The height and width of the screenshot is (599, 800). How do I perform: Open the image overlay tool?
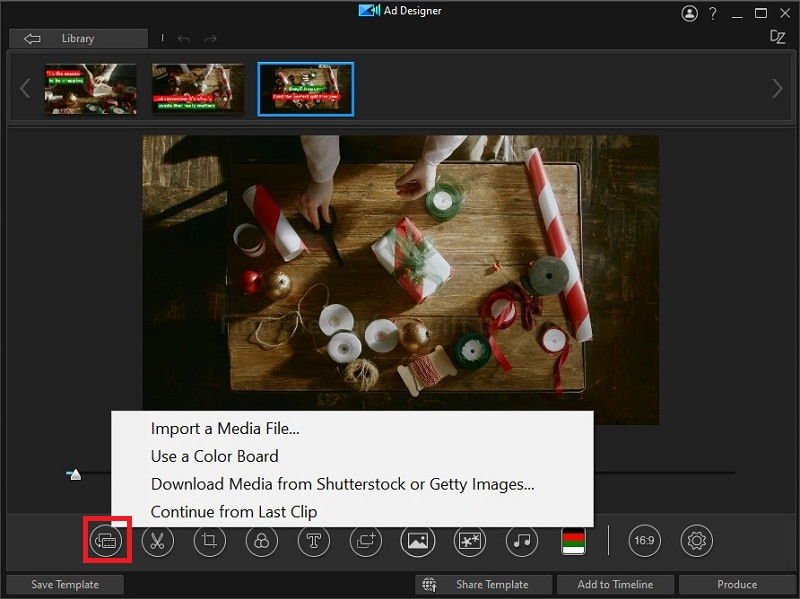[417, 541]
